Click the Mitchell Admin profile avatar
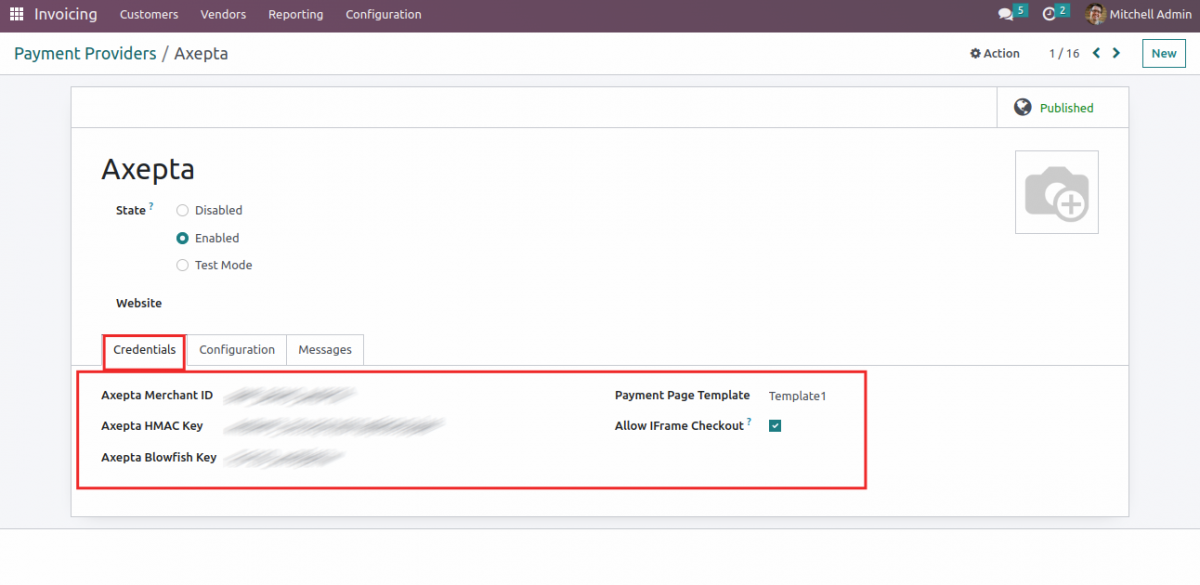The image size is (1200, 585). pos(1095,14)
